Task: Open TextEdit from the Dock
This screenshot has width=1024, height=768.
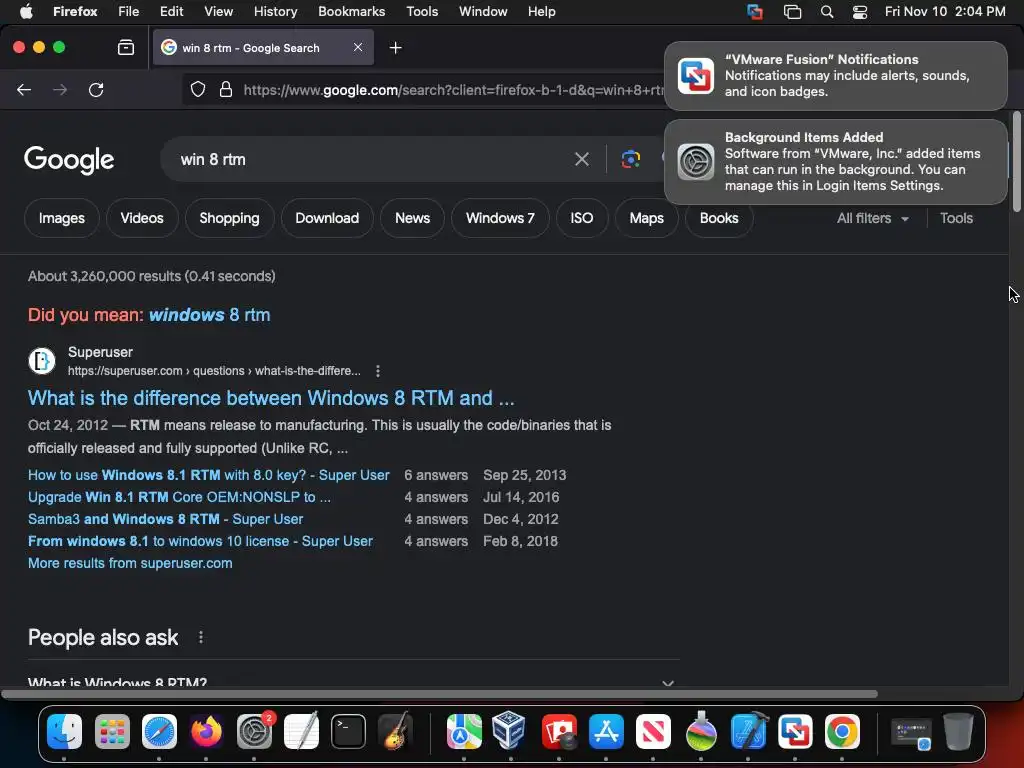Action: [x=302, y=731]
